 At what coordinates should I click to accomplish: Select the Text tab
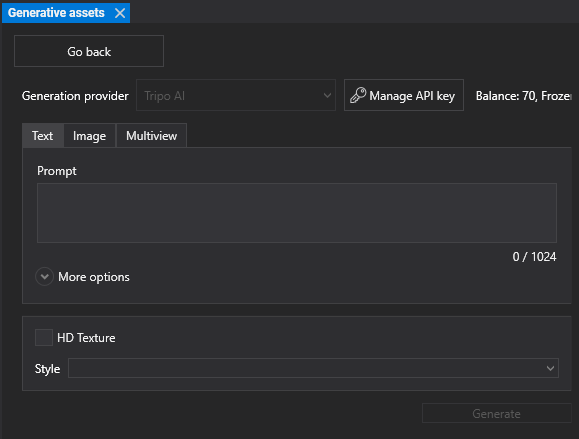click(x=42, y=136)
